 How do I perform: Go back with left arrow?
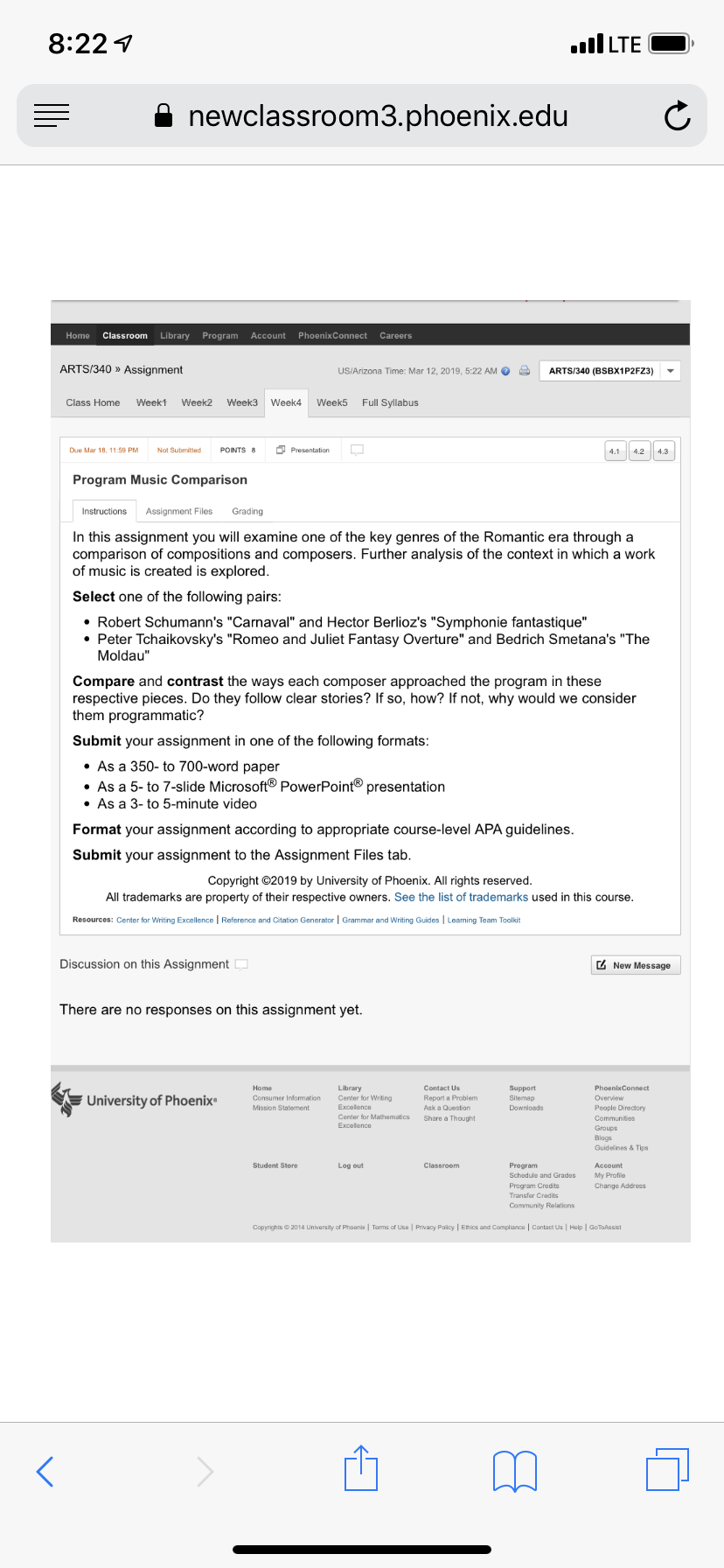[x=45, y=1471]
